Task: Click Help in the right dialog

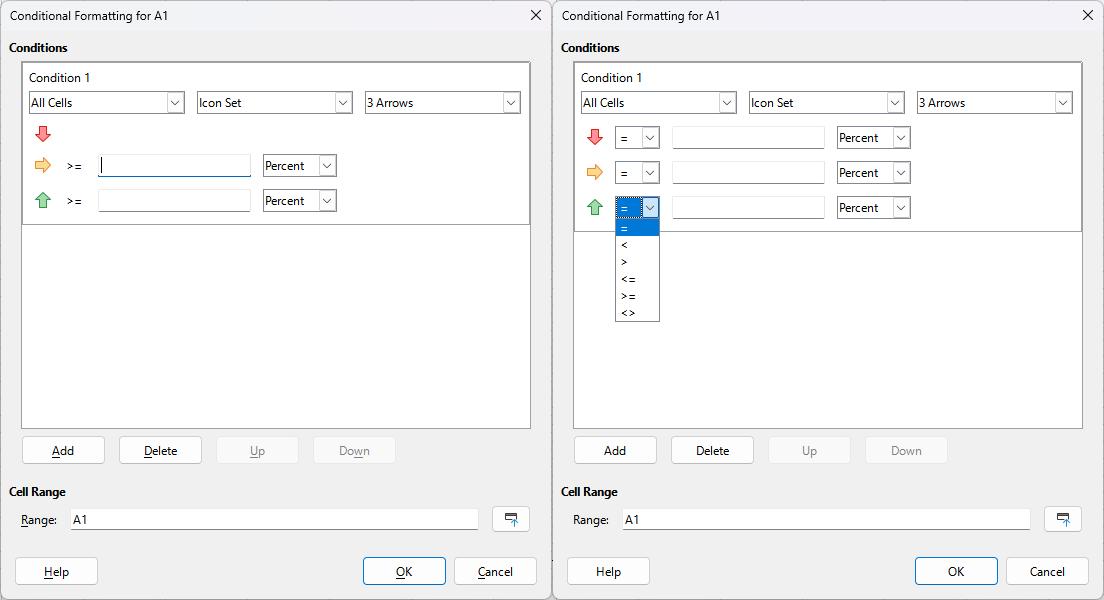Action: tap(608, 571)
